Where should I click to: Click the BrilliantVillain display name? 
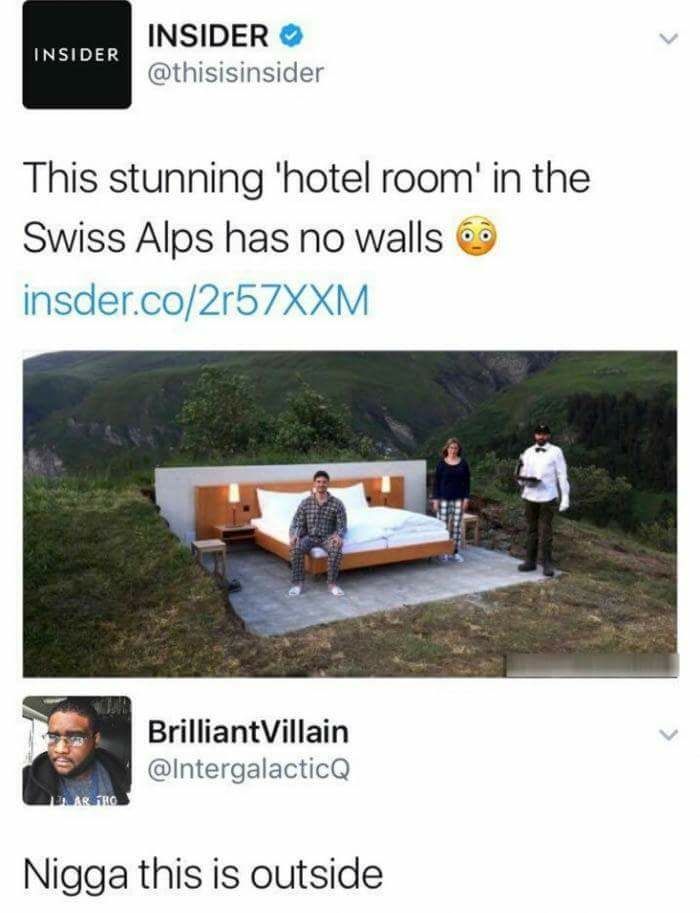248,732
